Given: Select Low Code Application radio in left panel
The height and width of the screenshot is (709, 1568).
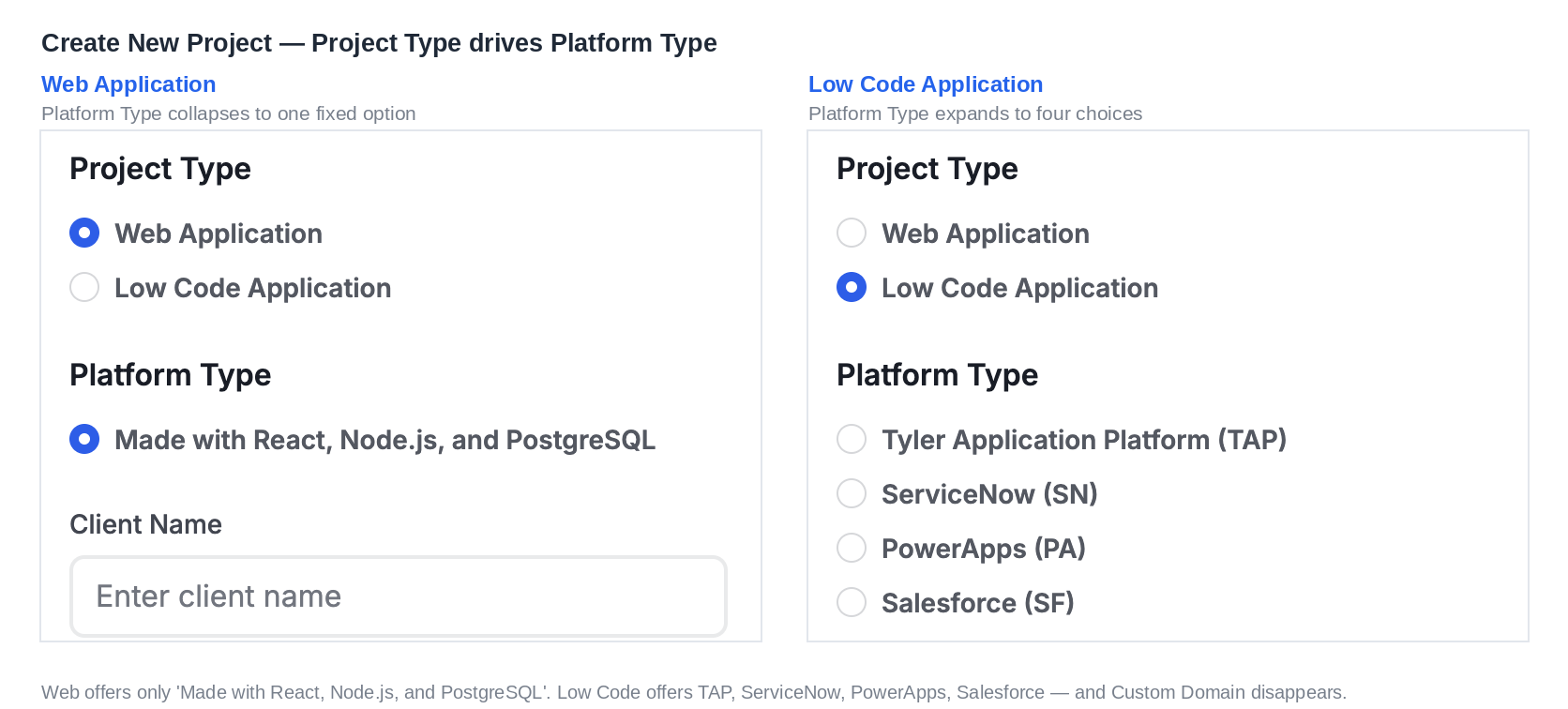Looking at the screenshot, I should [x=84, y=287].
